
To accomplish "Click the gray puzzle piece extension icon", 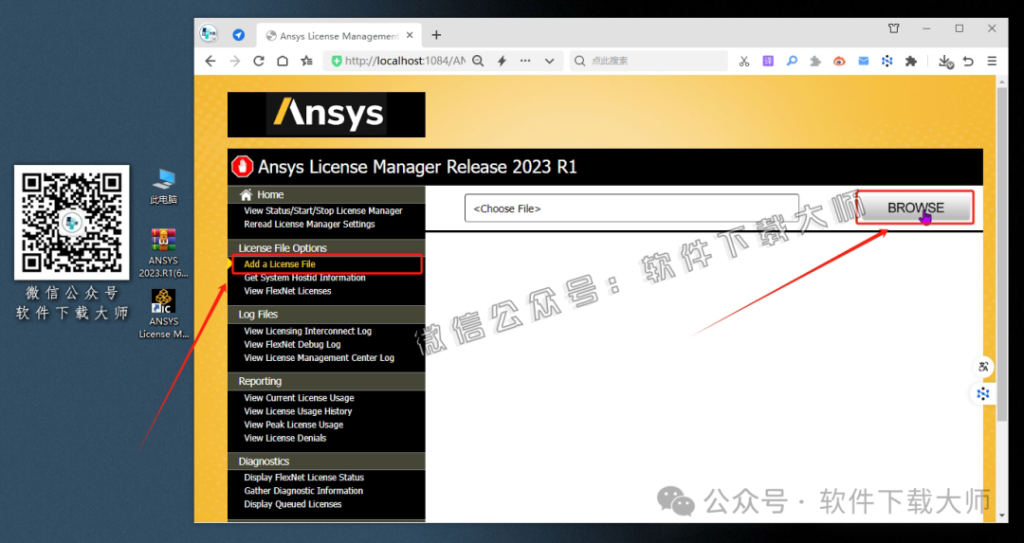I will 815,61.
